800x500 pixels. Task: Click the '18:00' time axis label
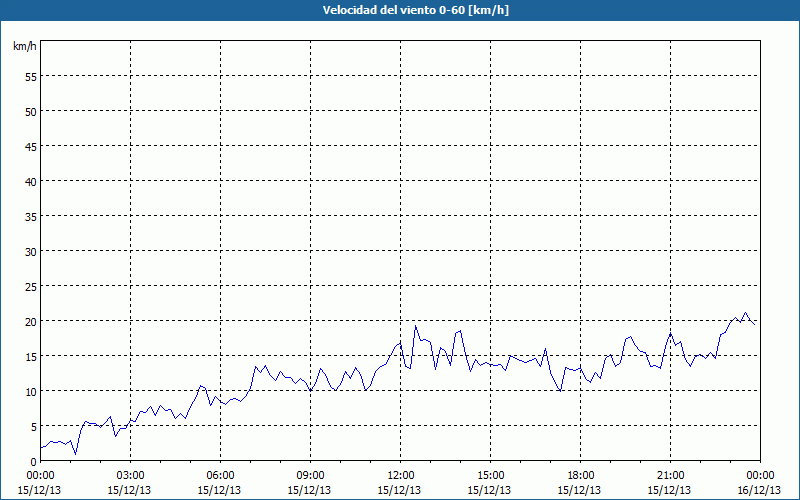tap(581, 475)
